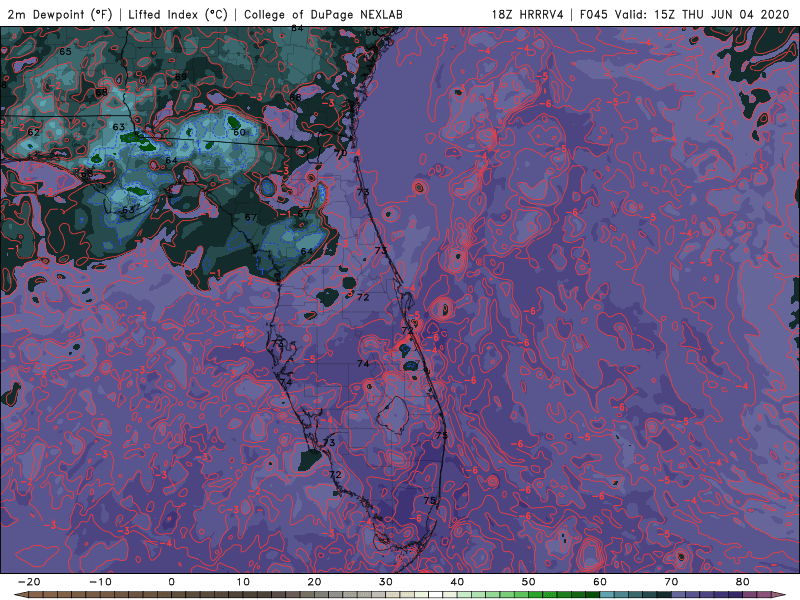Click the "Lifted Index (°C)" header label
Viewport: 800px width, 600px height.
[x=178, y=14]
